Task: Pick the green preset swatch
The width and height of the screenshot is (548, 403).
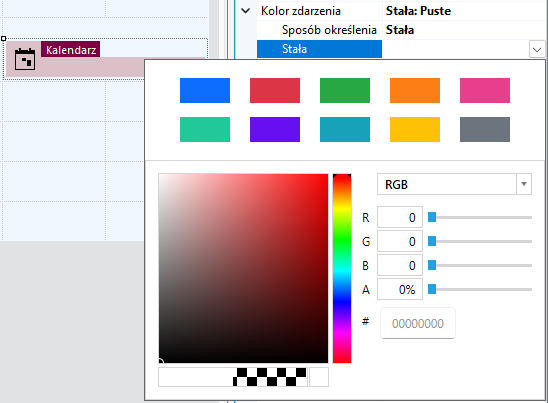Action: 345,91
